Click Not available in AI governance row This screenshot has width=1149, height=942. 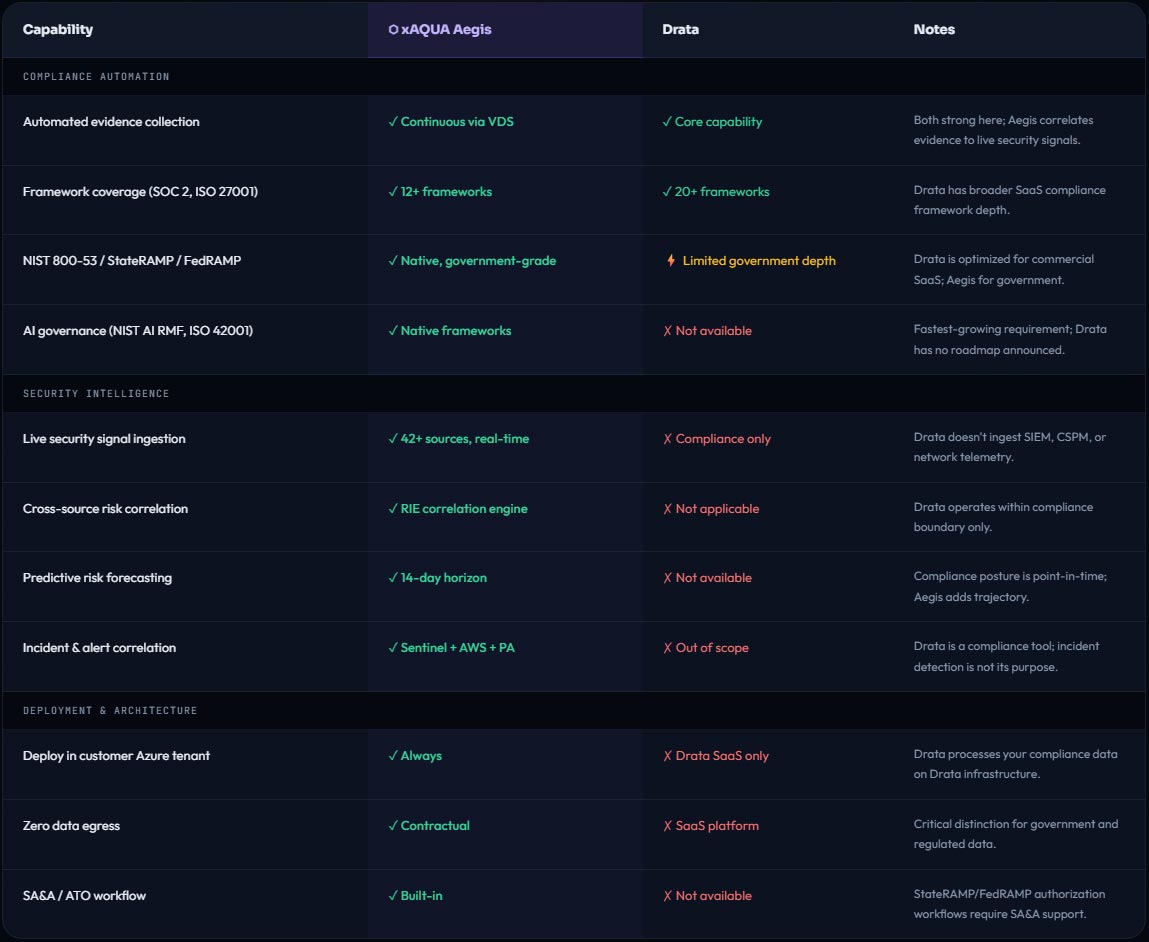tap(708, 330)
